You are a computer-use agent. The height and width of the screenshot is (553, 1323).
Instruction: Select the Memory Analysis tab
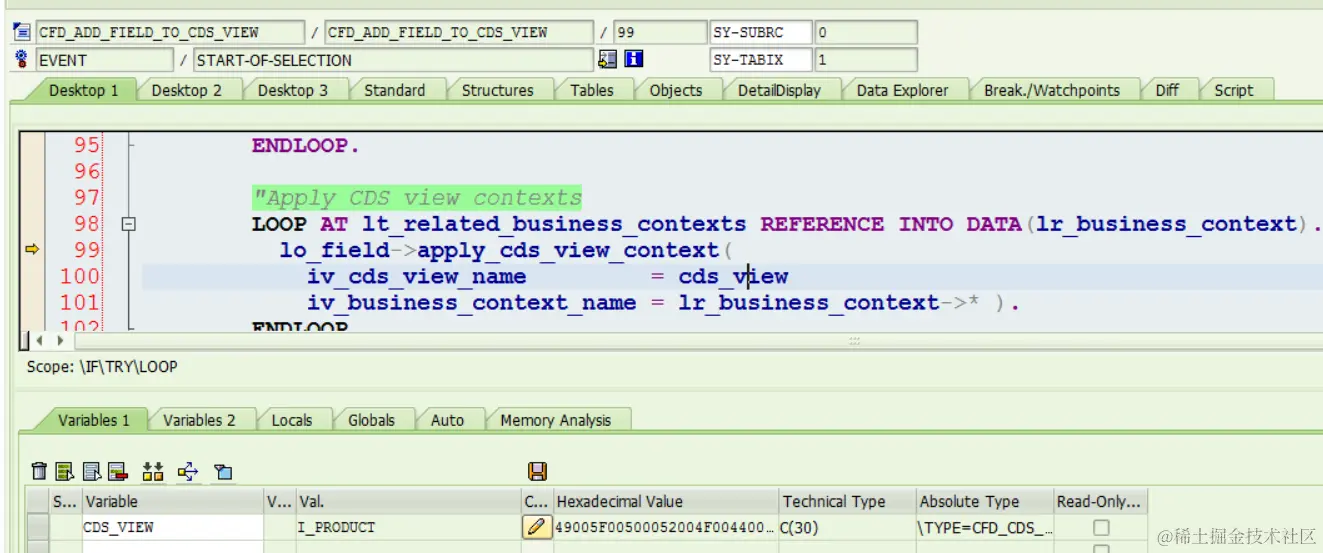(556, 420)
